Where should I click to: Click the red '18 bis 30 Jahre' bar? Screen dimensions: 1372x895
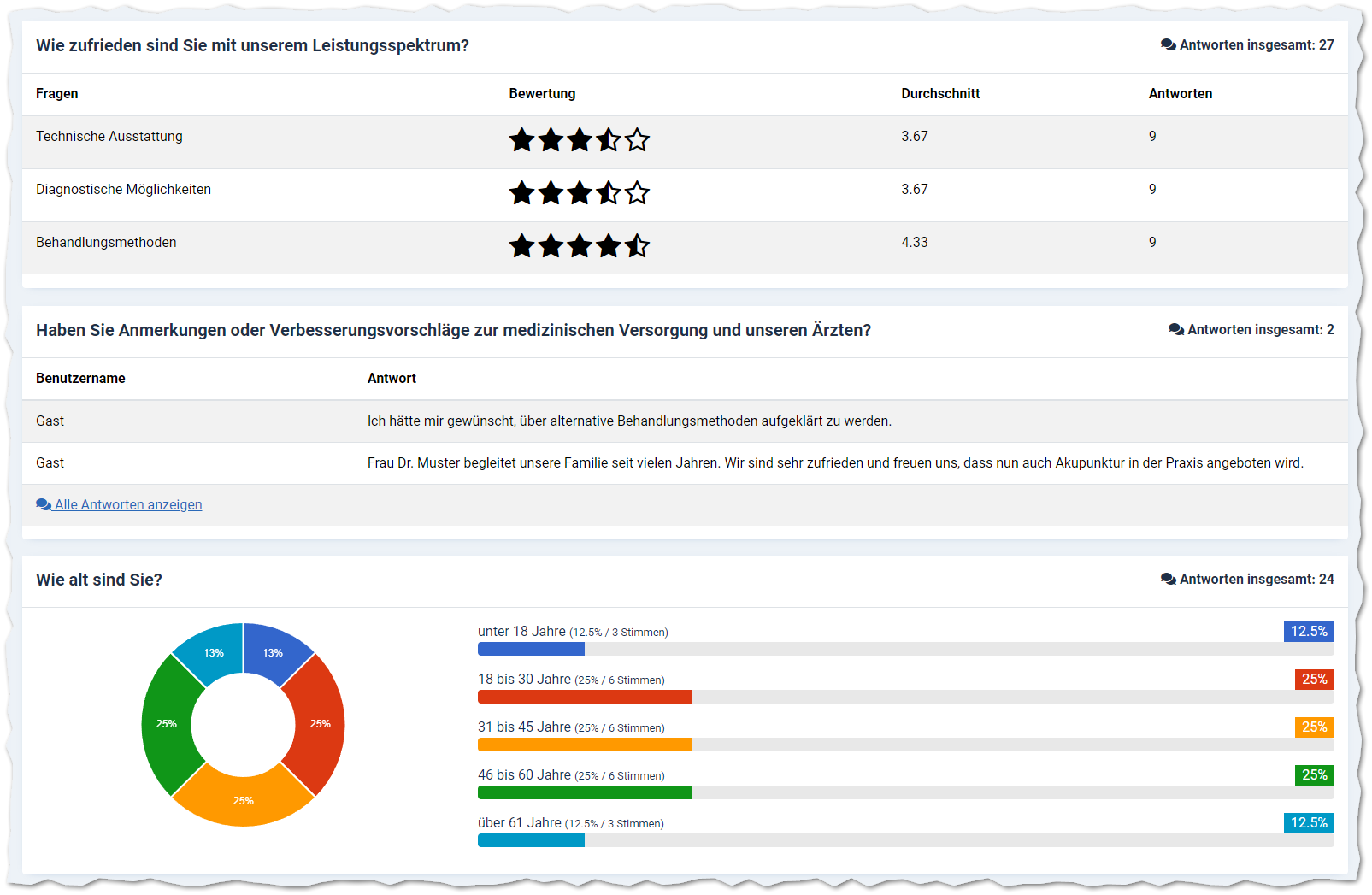(584, 698)
